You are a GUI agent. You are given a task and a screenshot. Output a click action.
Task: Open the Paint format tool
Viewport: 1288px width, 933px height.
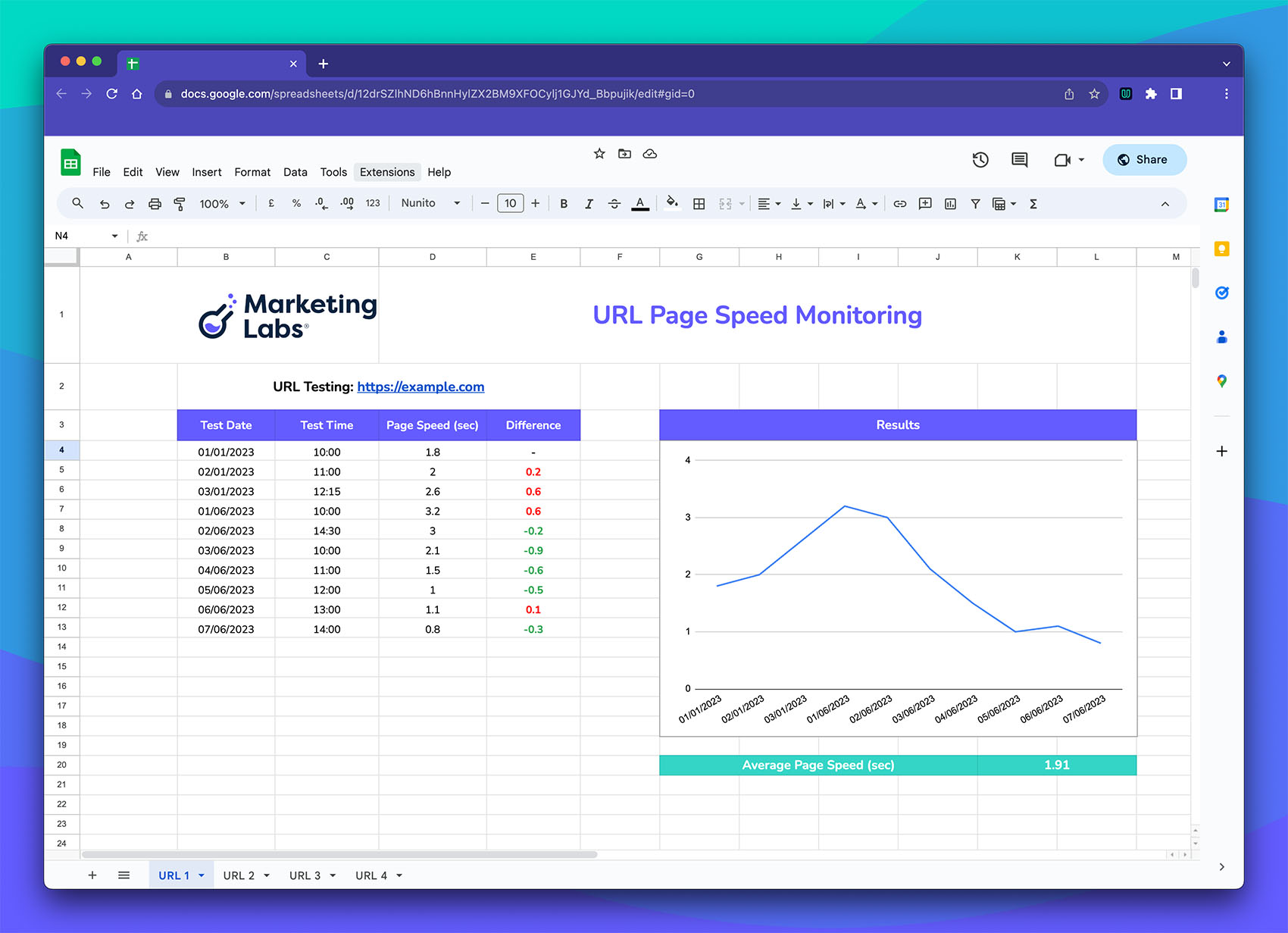180,203
